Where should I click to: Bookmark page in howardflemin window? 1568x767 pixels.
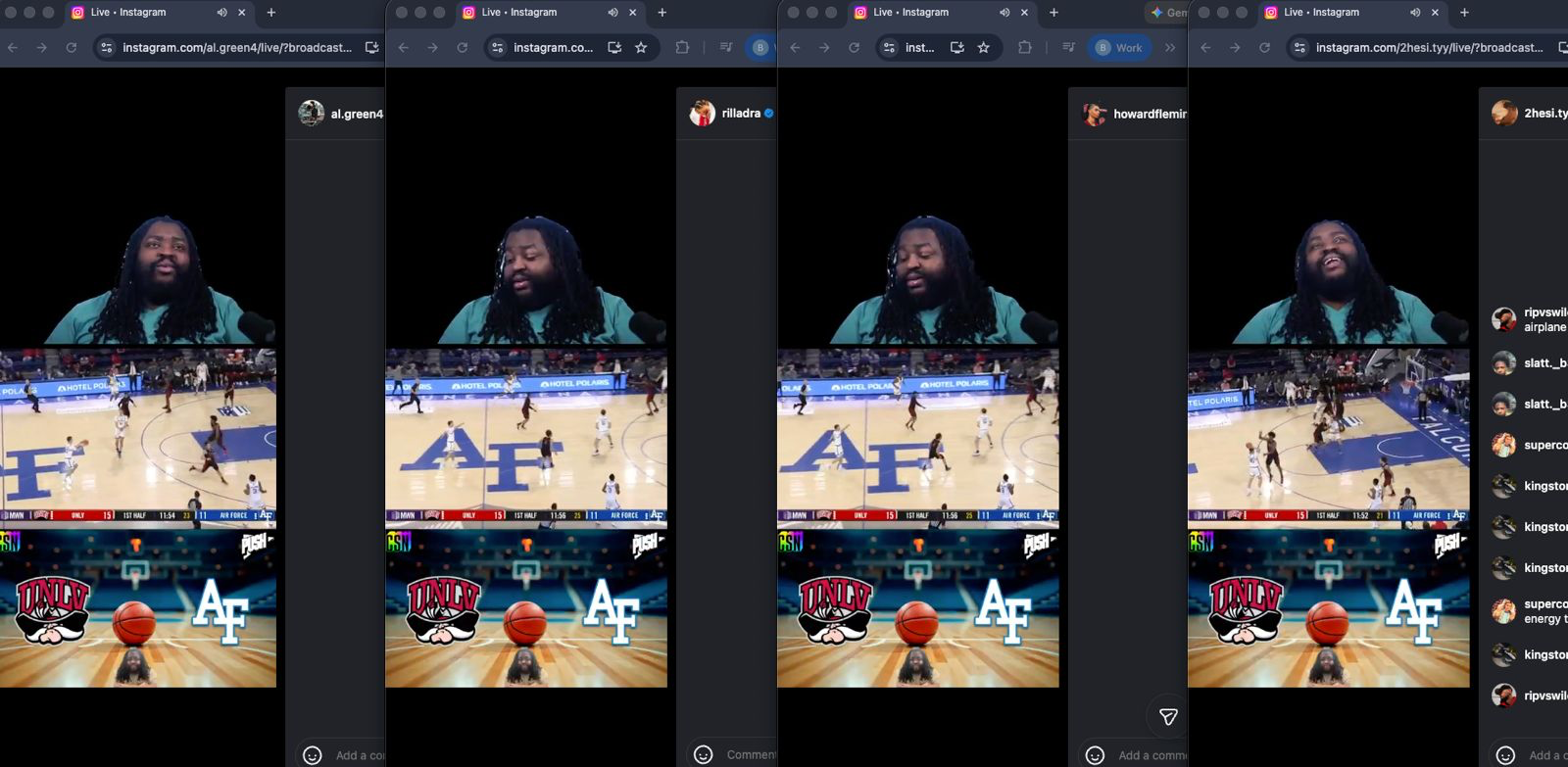[x=983, y=47]
